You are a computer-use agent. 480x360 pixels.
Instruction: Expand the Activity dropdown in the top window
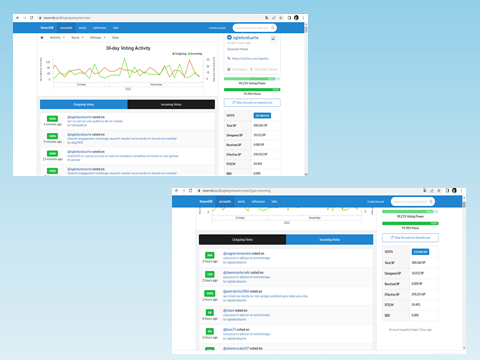coord(57,38)
